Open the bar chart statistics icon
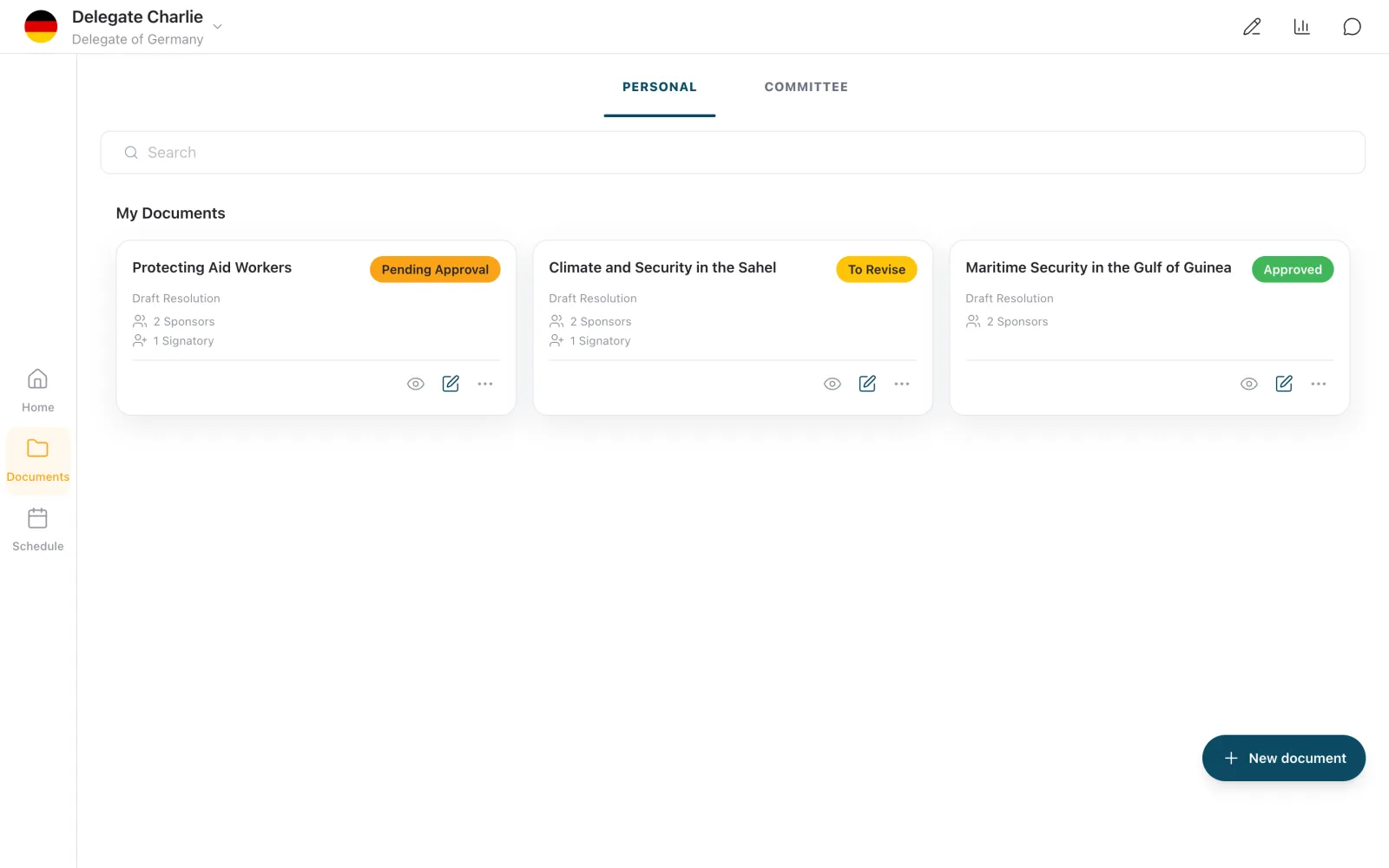 (1301, 27)
